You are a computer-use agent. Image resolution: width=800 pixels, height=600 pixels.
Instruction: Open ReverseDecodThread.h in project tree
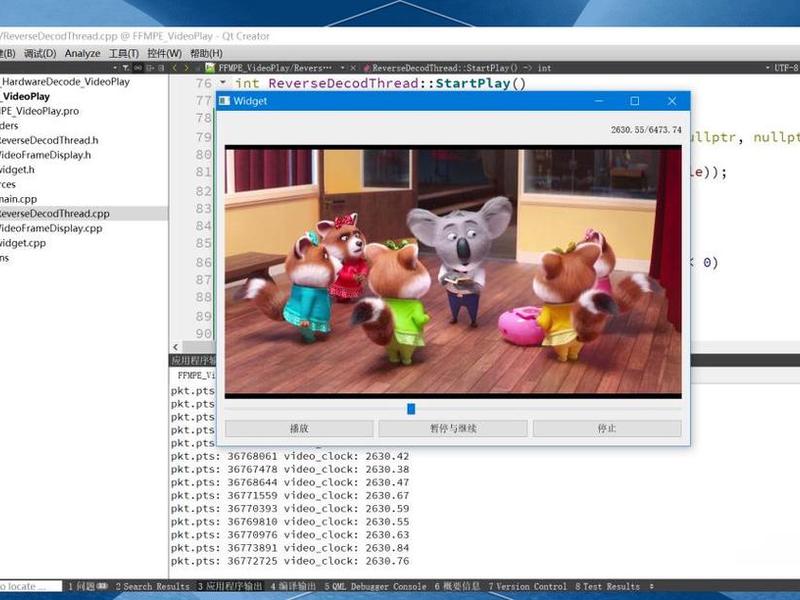tap(49, 140)
